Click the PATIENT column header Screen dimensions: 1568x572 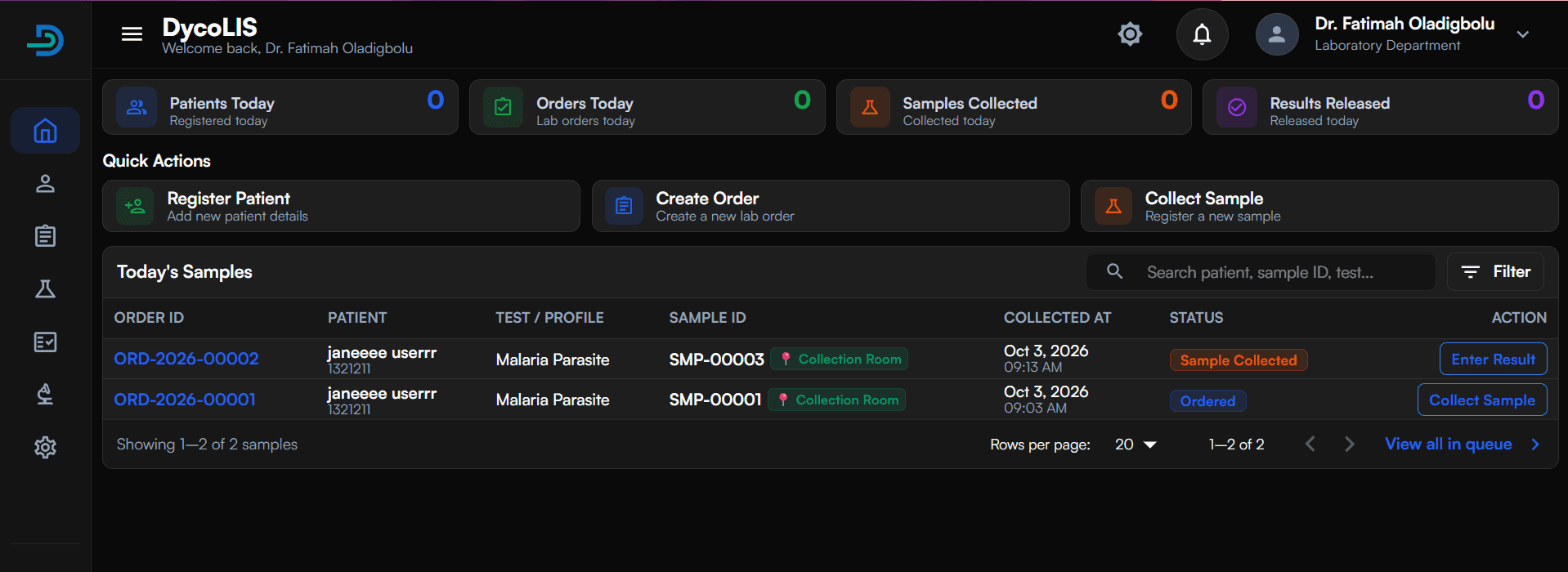pos(357,318)
